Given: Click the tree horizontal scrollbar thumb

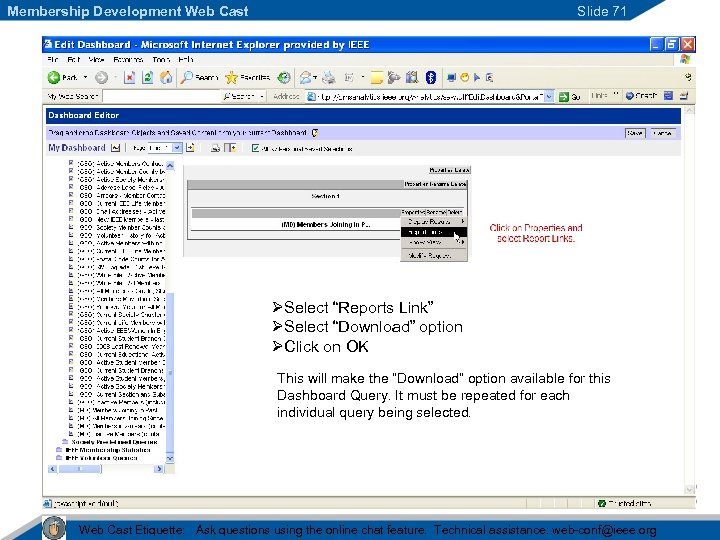Looking at the screenshot, I should pos(79,469).
